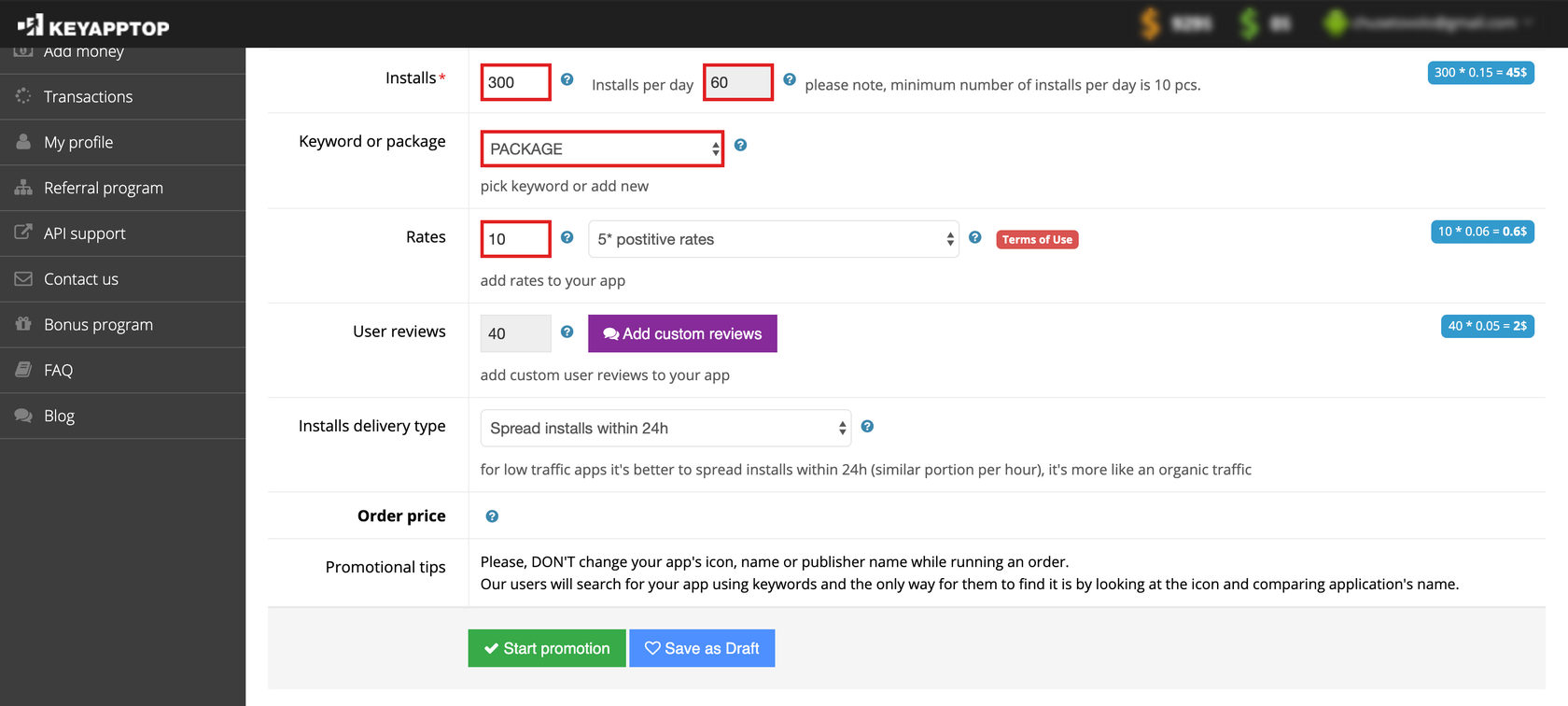Open the FAQ sidebar item
Screen dimensions: 1568x706
58,371
